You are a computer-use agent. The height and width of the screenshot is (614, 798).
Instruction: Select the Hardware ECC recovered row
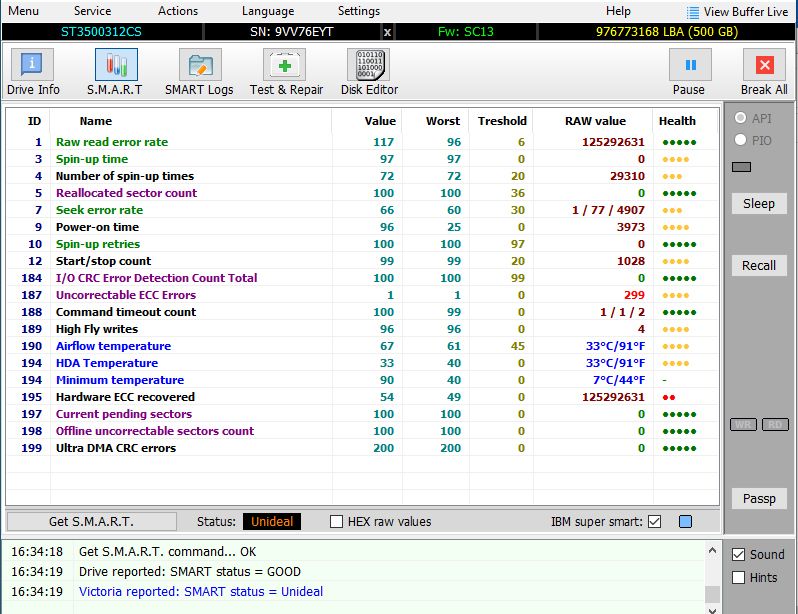(x=362, y=397)
